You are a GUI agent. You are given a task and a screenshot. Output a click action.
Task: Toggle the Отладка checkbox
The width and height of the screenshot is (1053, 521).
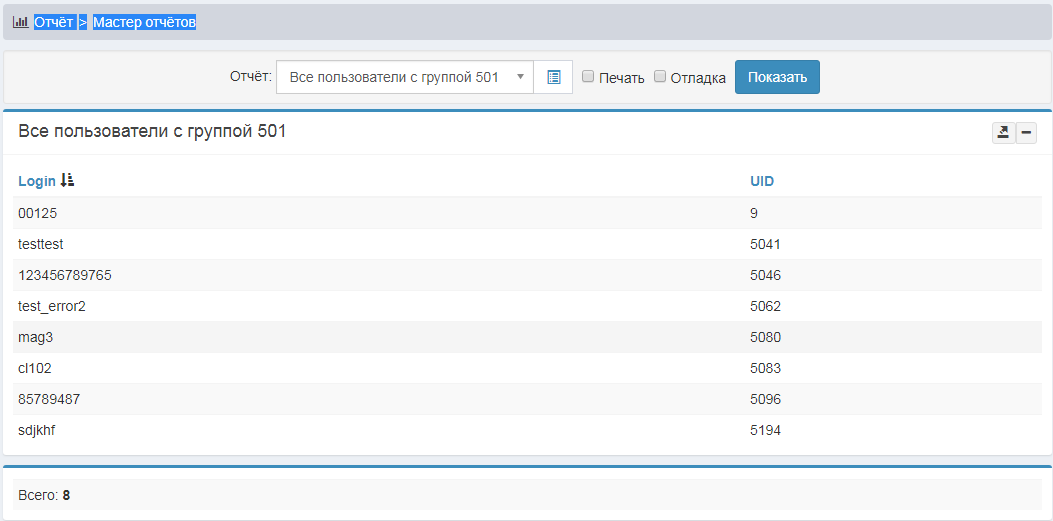click(660, 76)
